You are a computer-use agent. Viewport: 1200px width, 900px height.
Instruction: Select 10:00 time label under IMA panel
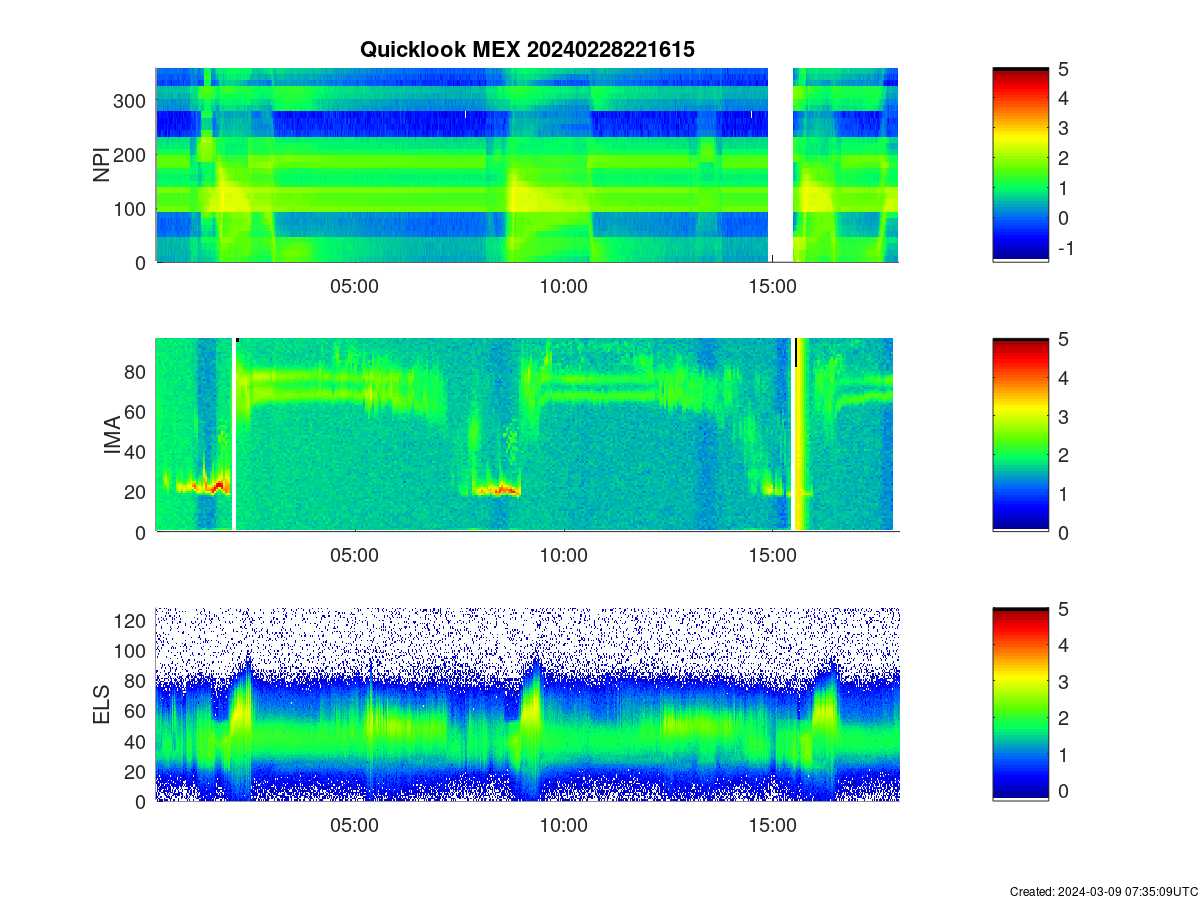[563, 557]
